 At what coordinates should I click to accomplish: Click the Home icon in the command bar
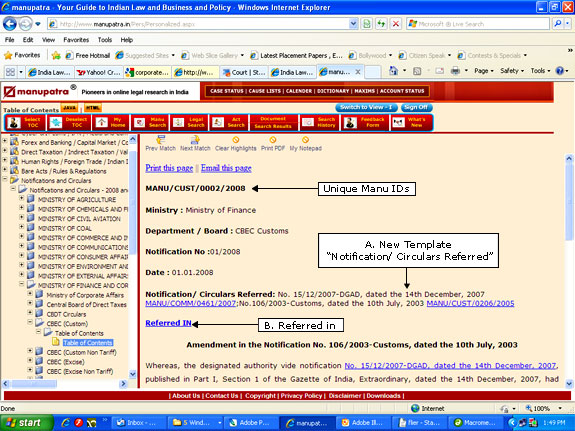(x=393, y=71)
